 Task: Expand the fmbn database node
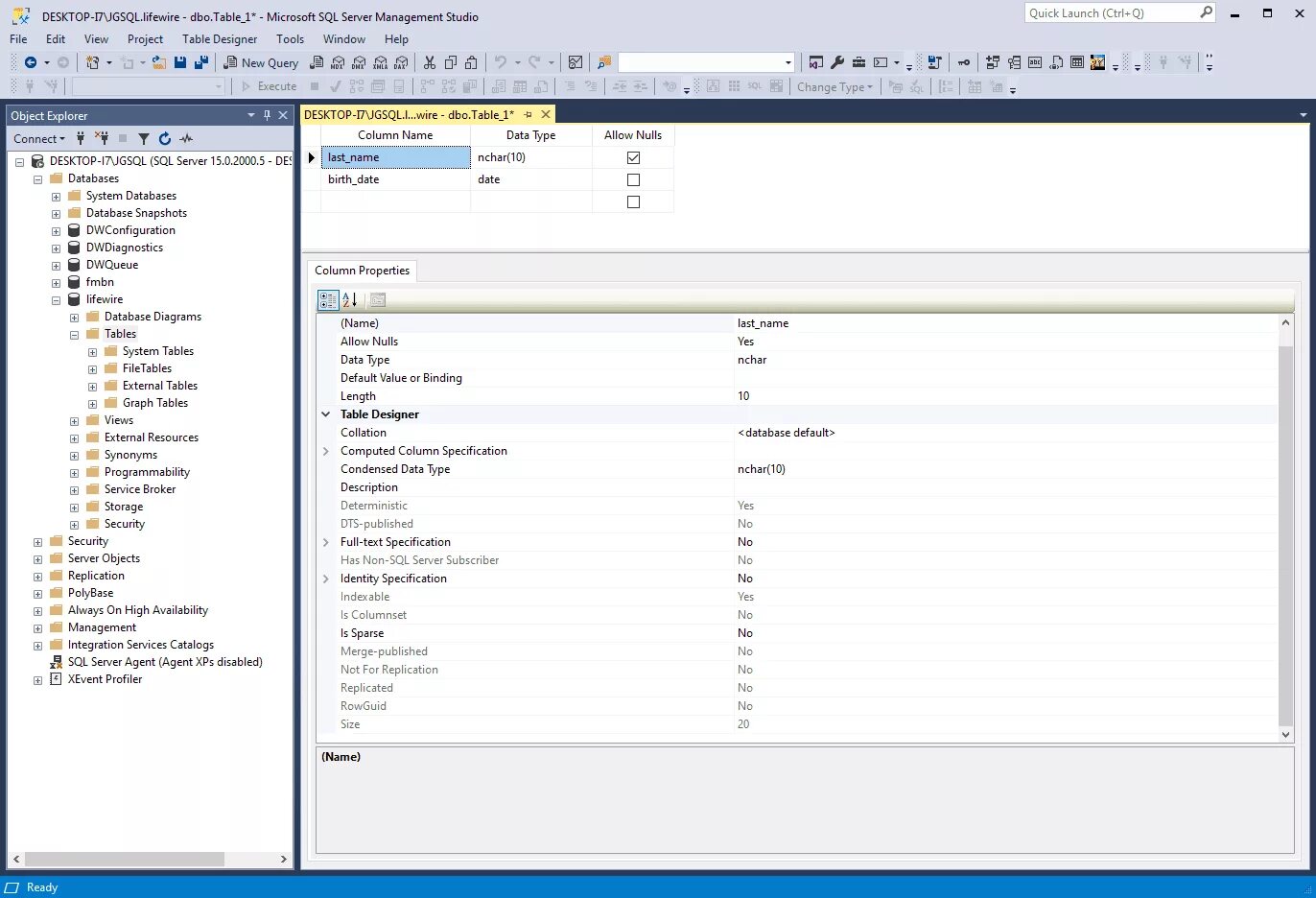56,283
